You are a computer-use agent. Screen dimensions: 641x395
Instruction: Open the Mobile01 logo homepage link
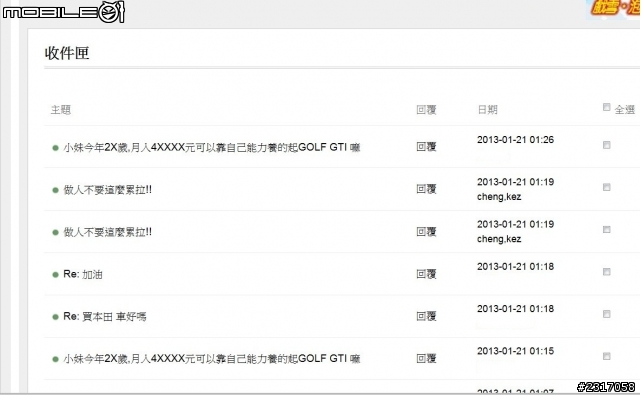(63, 12)
